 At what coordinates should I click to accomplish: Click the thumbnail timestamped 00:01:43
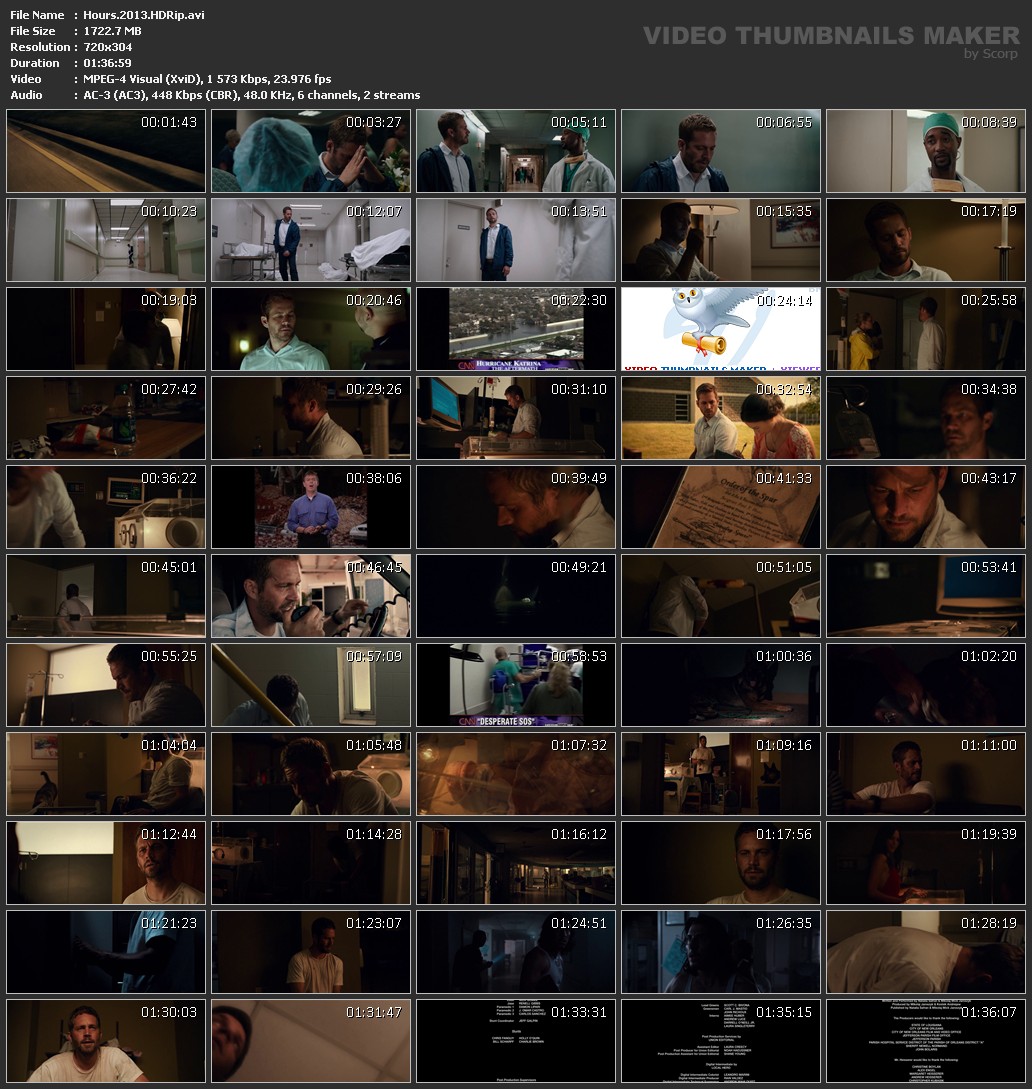click(105, 151)
